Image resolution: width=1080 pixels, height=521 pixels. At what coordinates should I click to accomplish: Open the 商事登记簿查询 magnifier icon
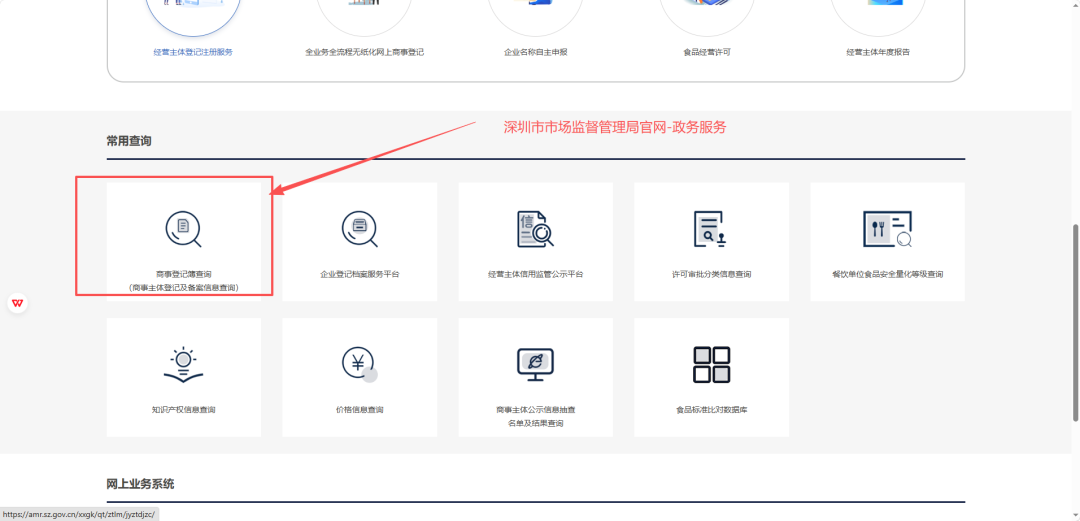[x=183, y=229]
